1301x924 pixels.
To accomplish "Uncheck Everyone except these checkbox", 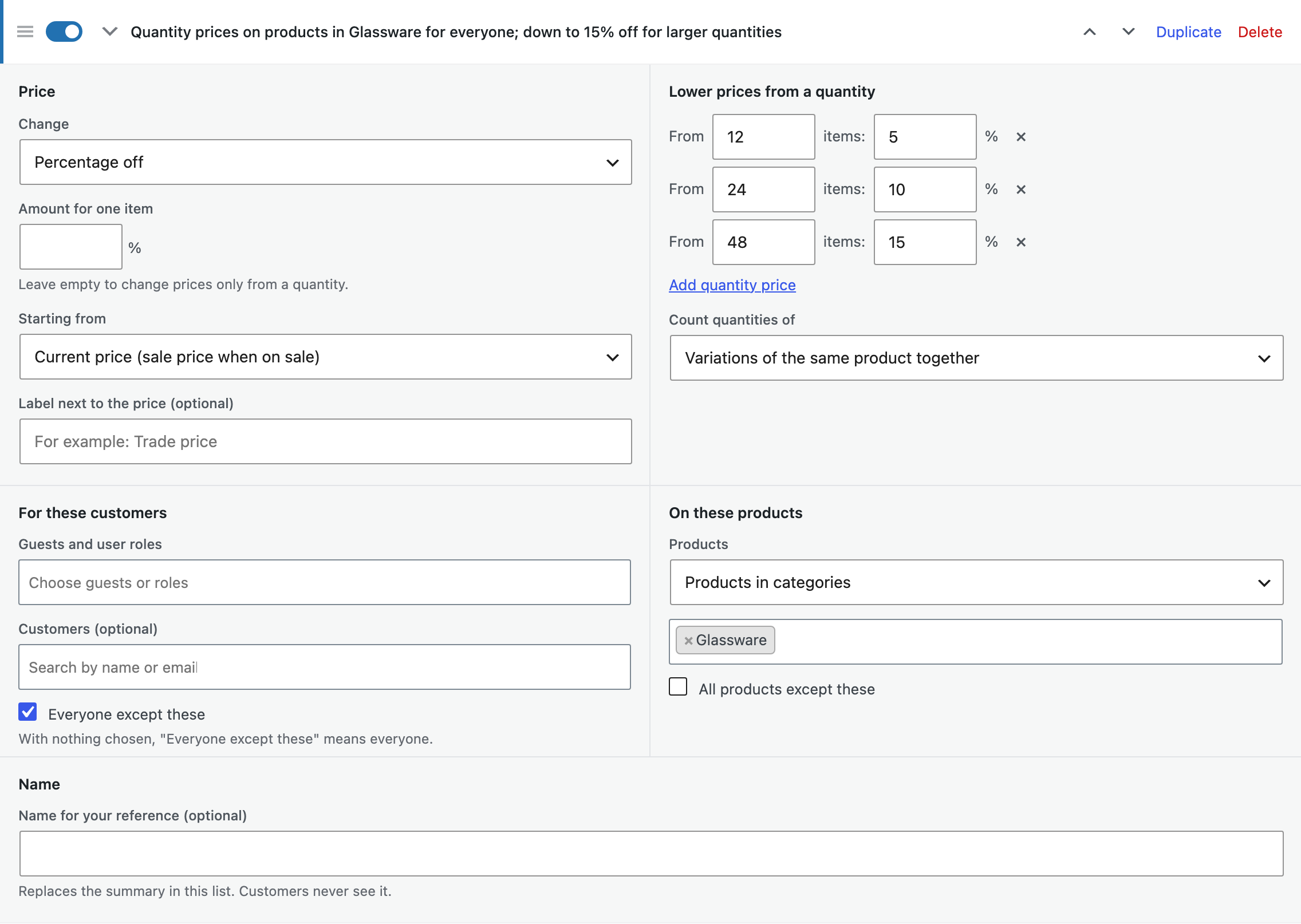I will click(27, 712).
